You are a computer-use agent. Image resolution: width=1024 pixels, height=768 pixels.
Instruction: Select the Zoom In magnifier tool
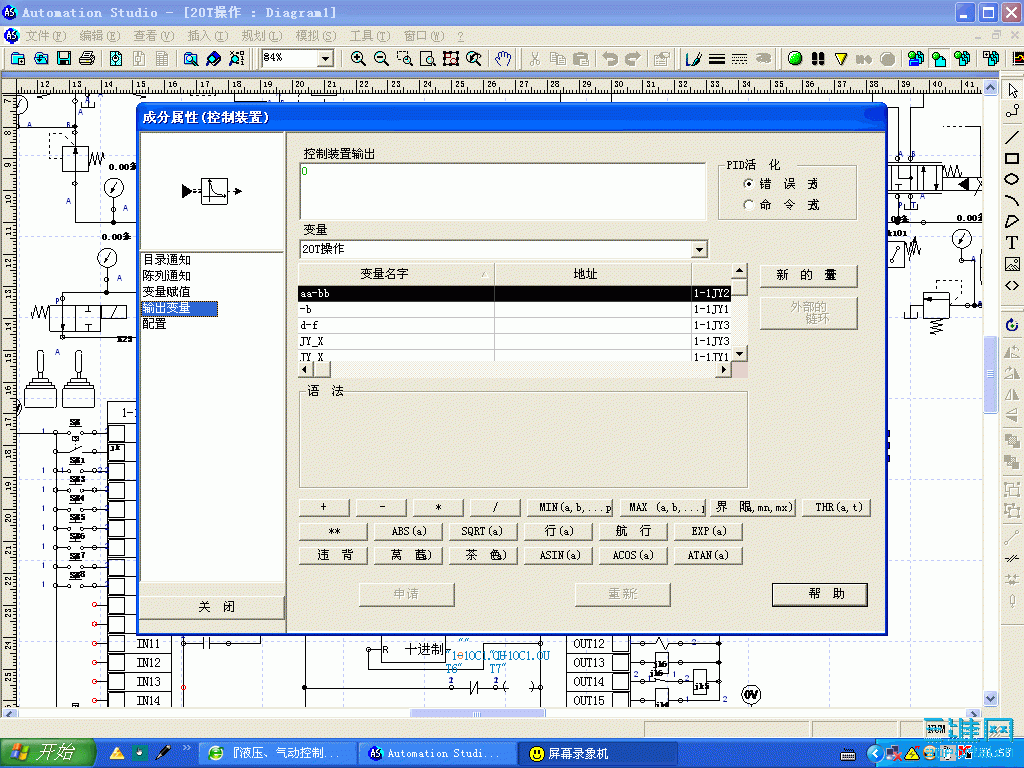[x=358, y=58]
